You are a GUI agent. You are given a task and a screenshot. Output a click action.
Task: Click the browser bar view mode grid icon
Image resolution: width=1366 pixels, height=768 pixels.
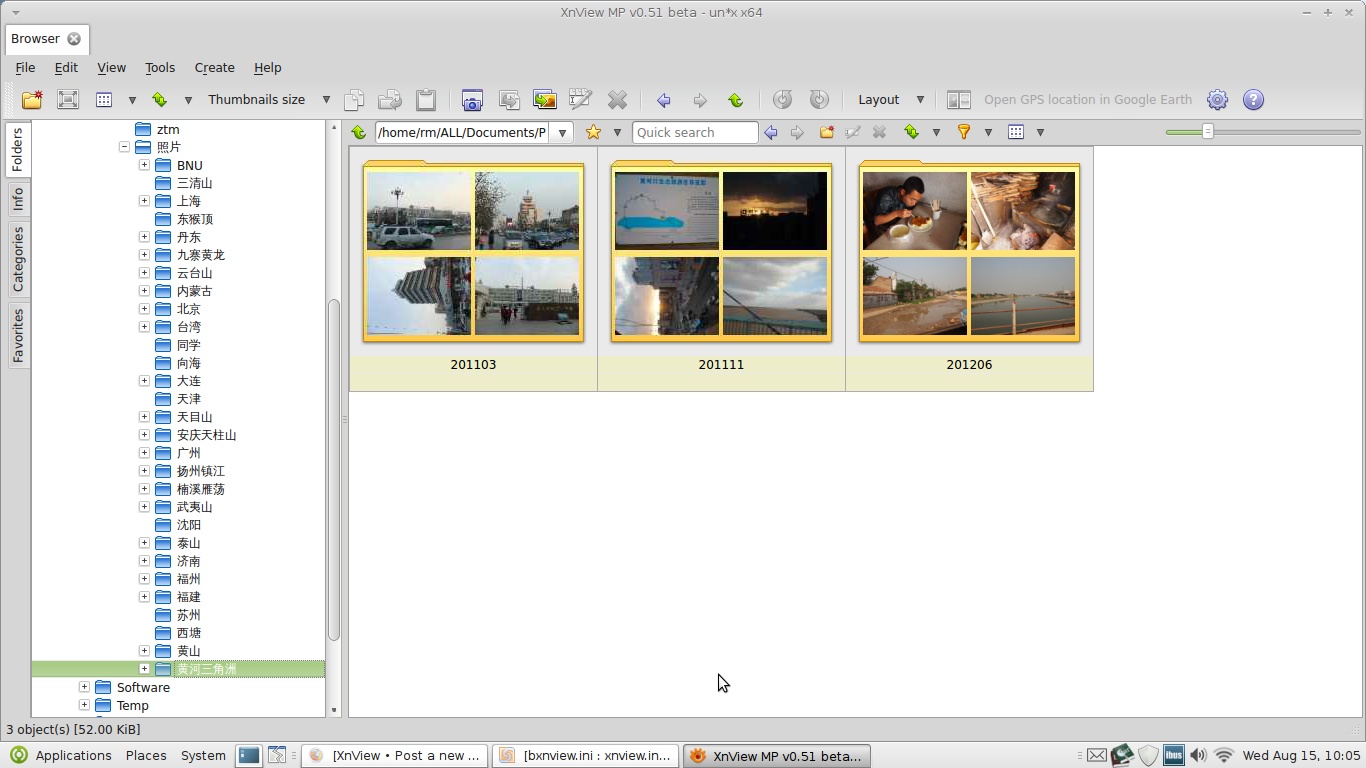[x=1016, y=132]
